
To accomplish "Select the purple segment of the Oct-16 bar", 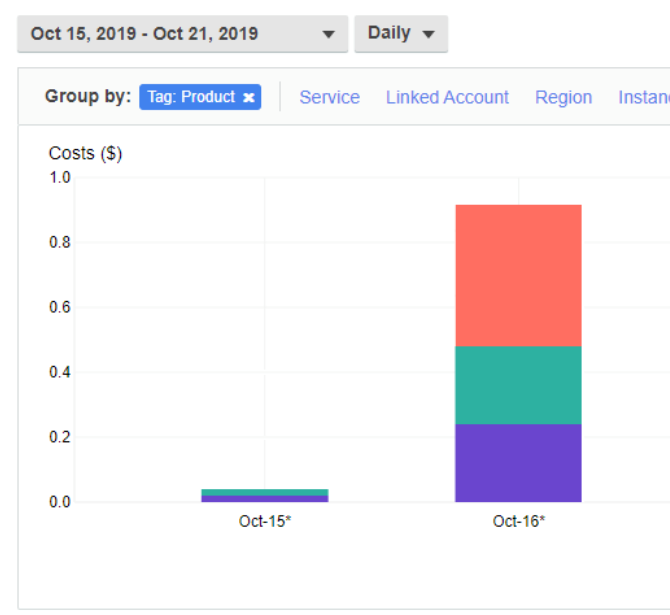I will 518,463.
